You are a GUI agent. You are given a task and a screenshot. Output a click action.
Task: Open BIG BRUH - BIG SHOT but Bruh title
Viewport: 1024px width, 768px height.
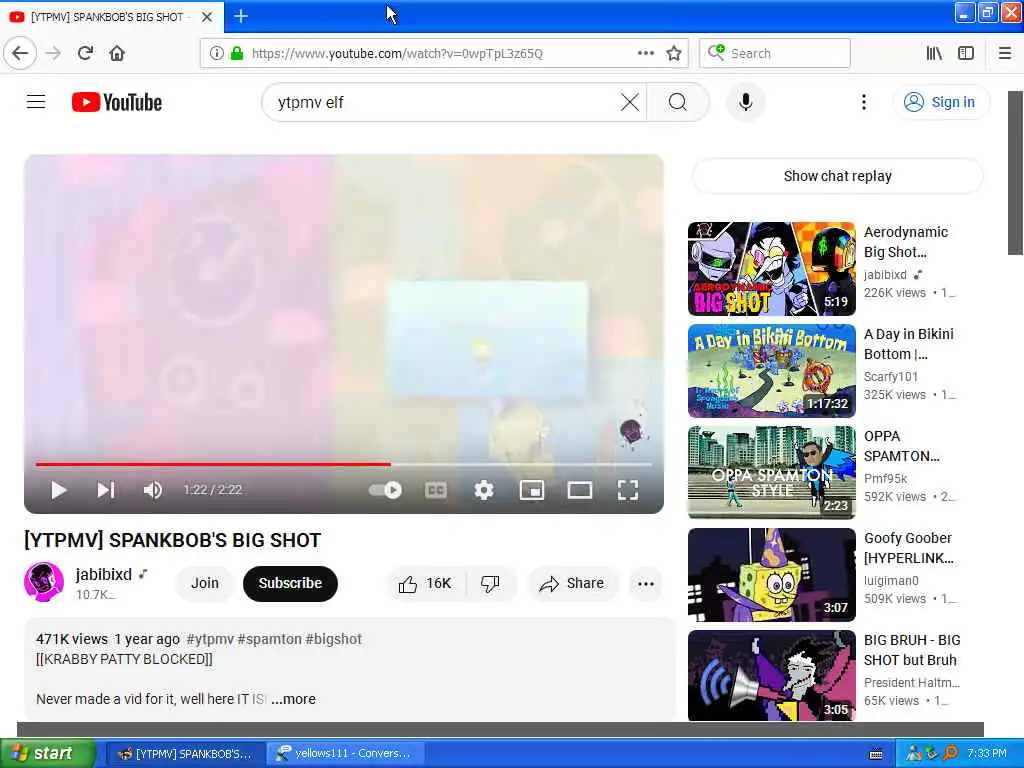pyautogui.click(x=912, y=650)
